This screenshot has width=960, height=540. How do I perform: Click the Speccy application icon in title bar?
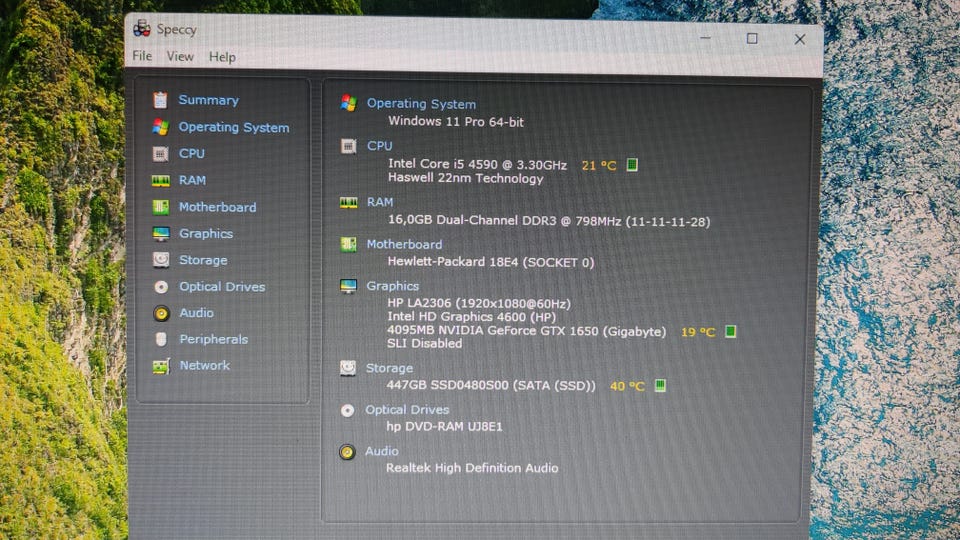tap(142, 28)
